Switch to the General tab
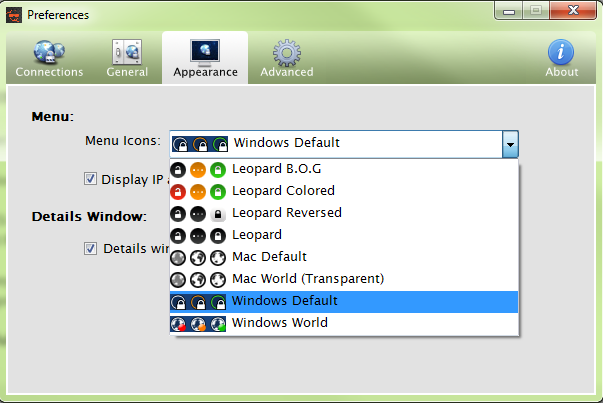The image size is (603, 403). click(127, 58)
